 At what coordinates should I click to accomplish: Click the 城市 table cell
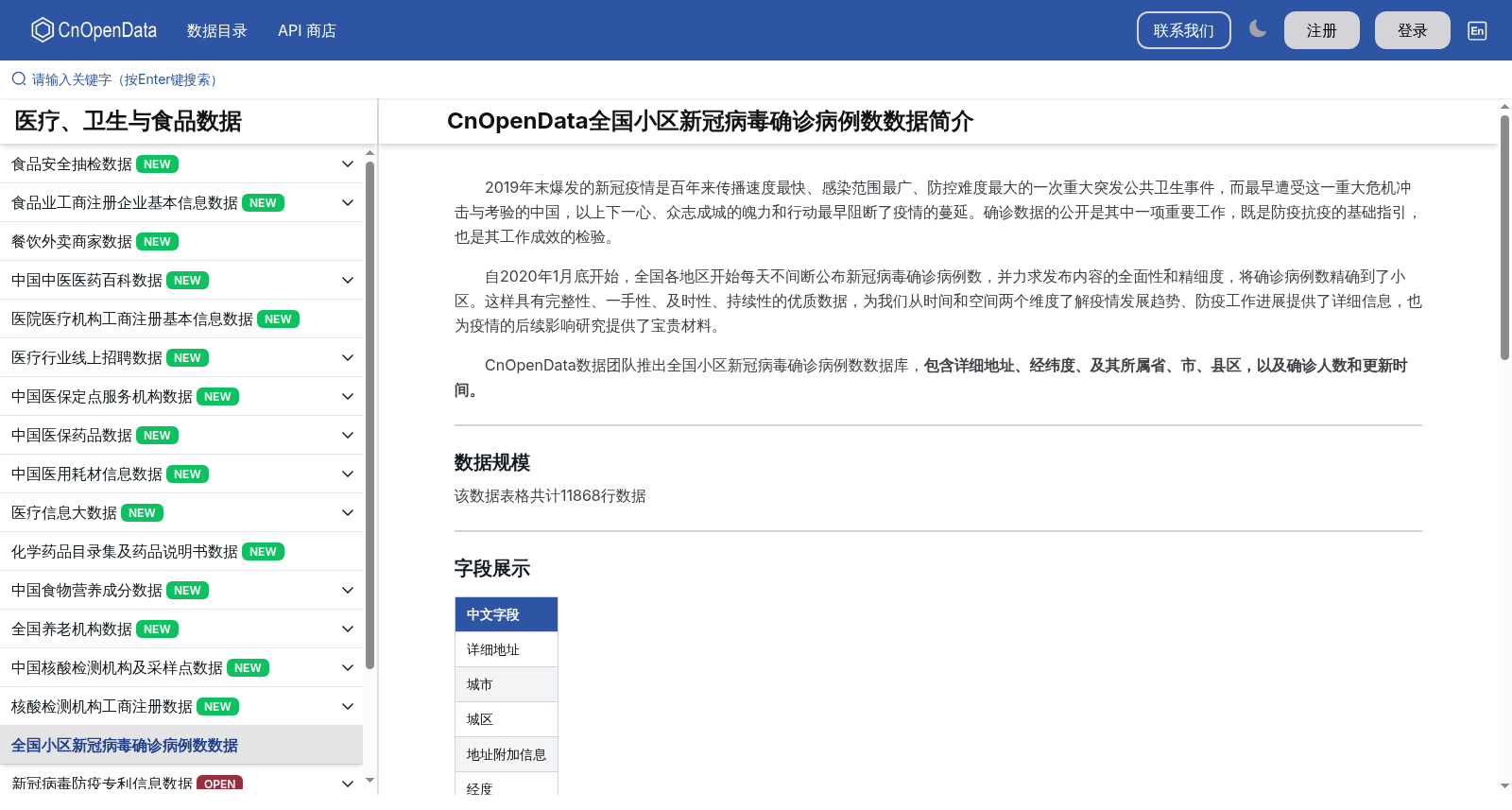[507, 684]
